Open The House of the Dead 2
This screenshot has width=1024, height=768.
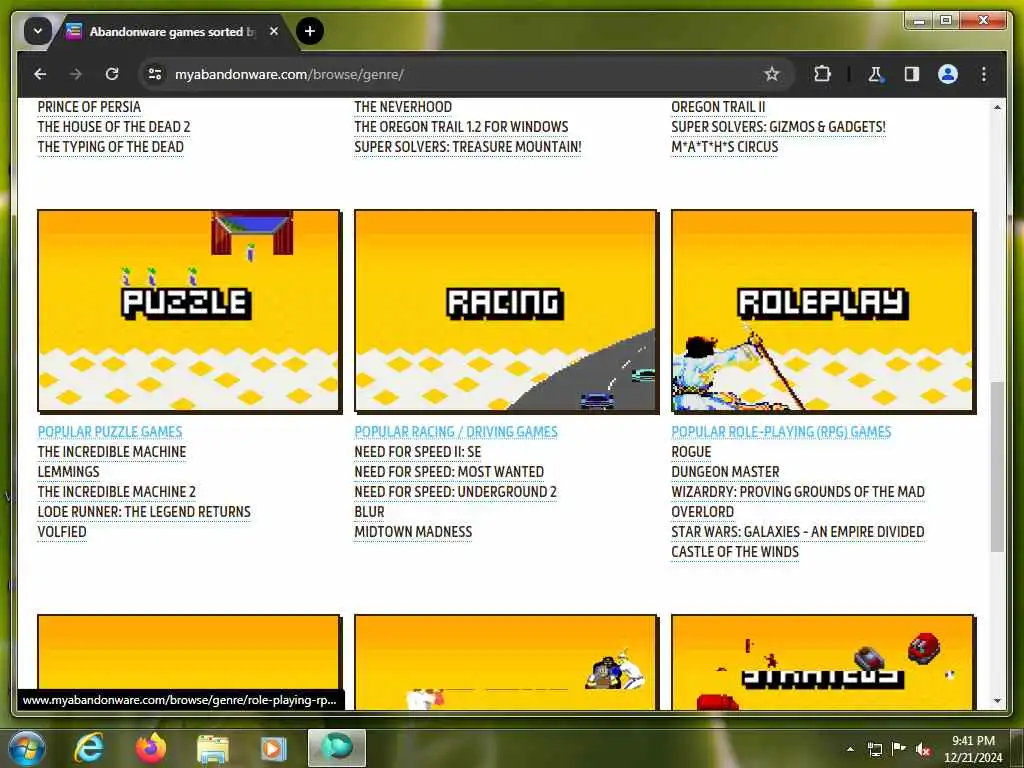pos(114,127)
